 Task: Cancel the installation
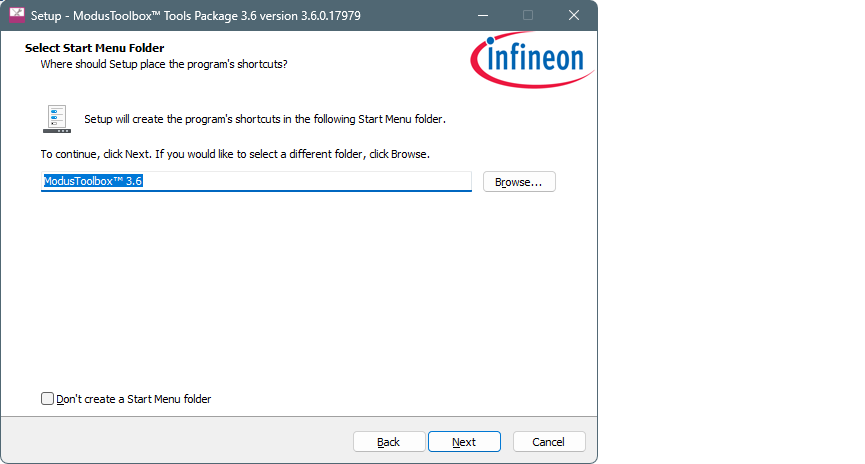[x=549, y=442]
